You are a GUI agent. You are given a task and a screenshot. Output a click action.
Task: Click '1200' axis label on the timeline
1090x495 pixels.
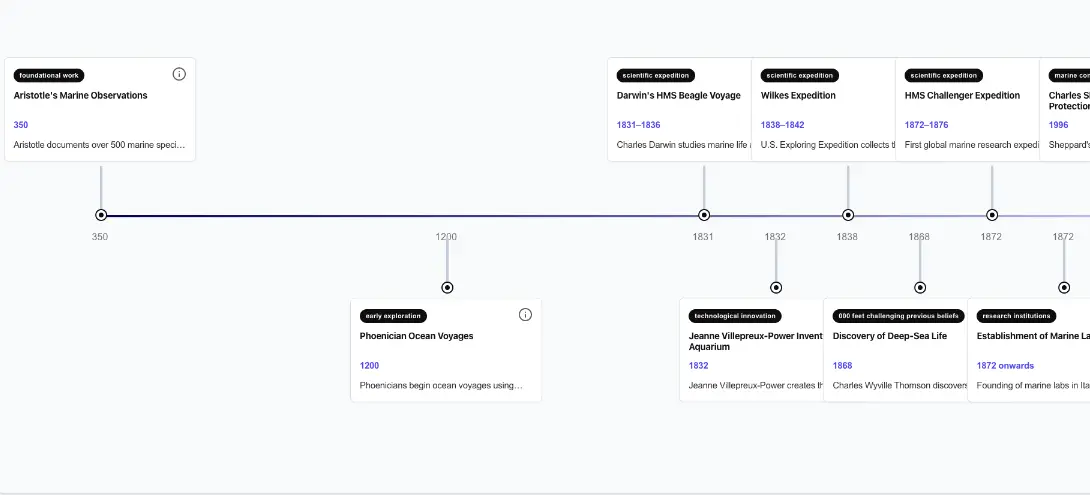(x=446, y=236)
